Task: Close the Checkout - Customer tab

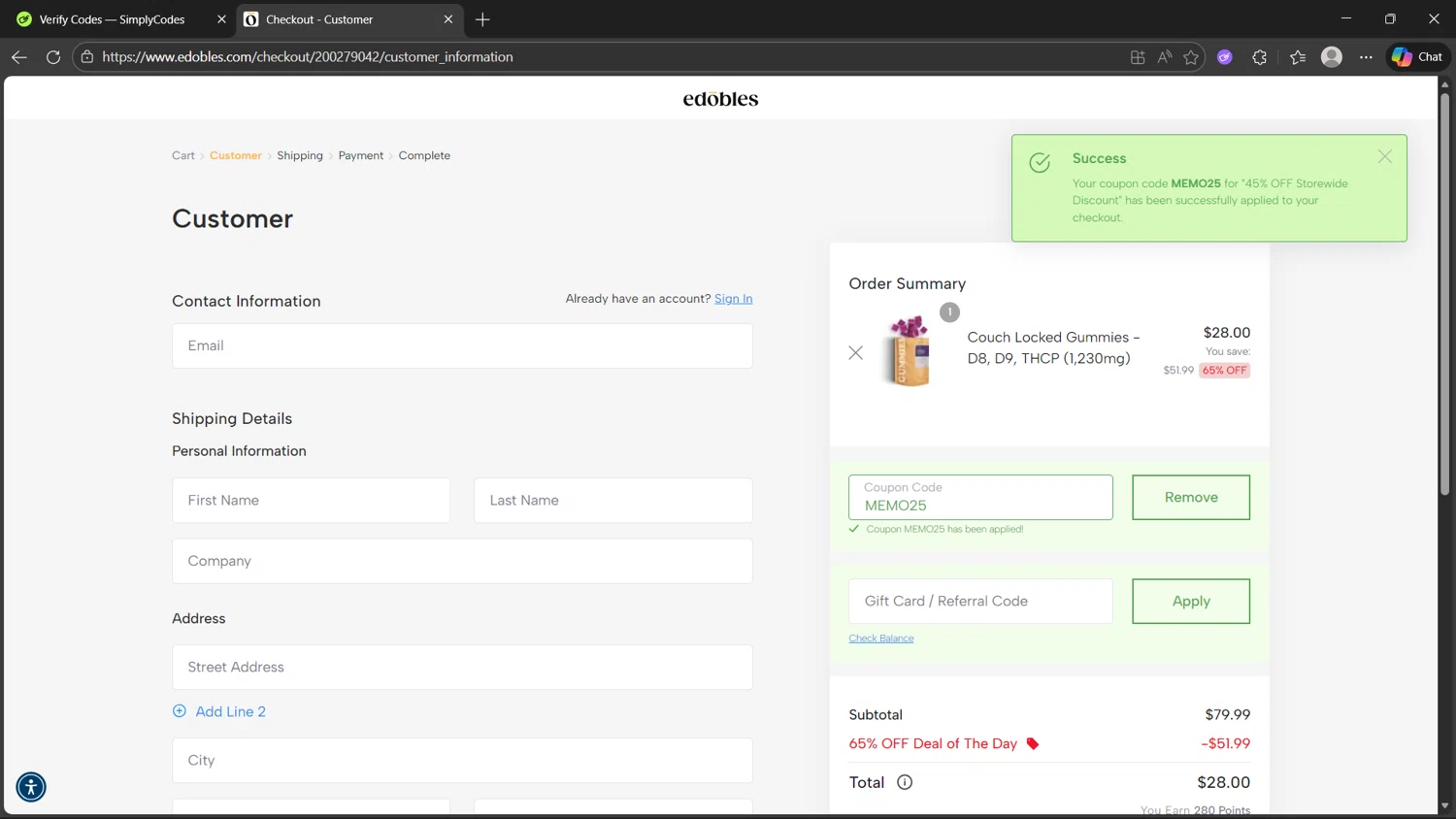Action: pyautogui.click(x=448, y=19)
